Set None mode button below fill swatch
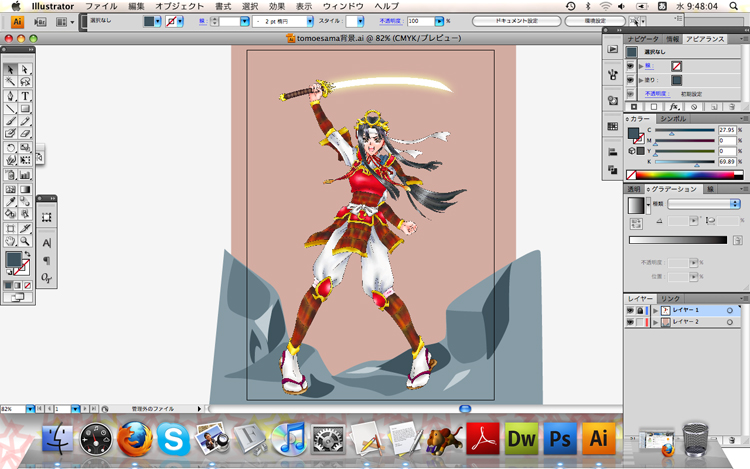Viewport: 750px width, 469px height. pyautogui.click(x=28, y=285)
